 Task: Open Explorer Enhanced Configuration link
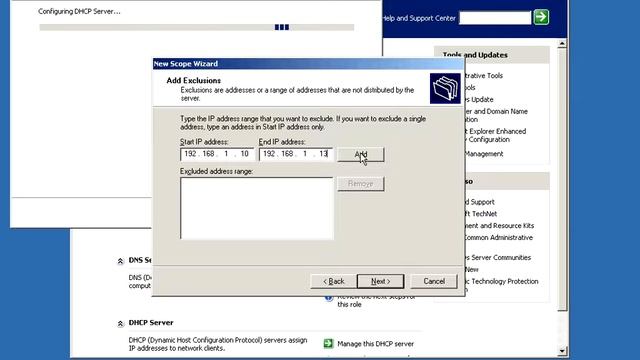(x=496, y=135)
